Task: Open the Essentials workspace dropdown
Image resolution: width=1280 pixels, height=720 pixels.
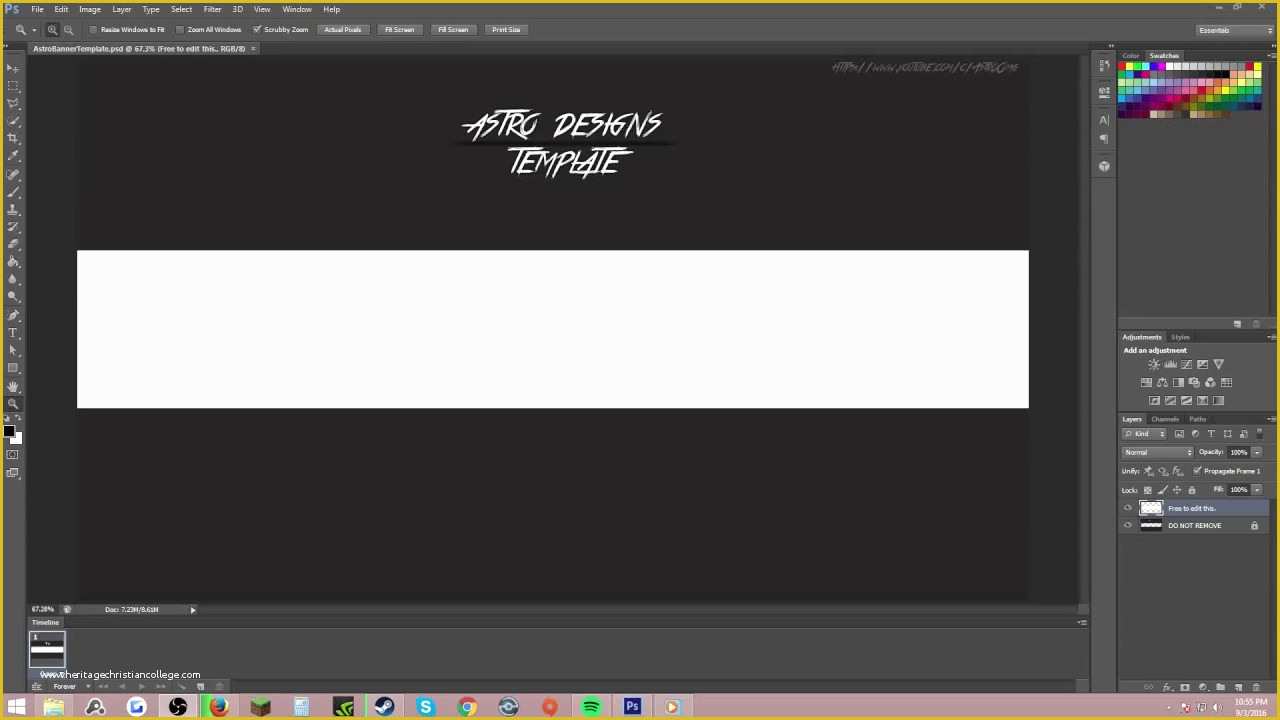Action: (1234, 30)
